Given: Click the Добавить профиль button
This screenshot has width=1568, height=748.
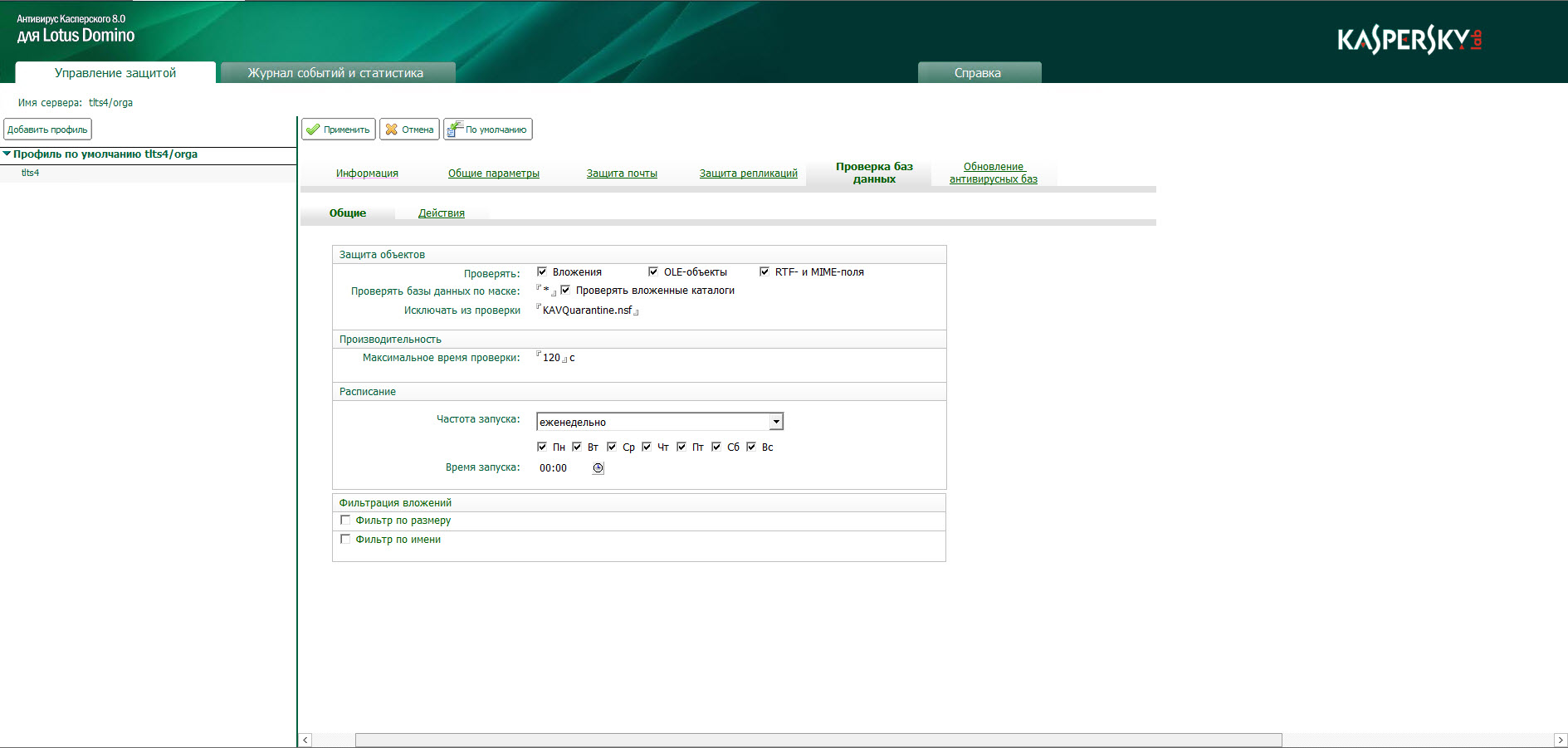Looking at the screenshot, I should (x=47, y=130).
